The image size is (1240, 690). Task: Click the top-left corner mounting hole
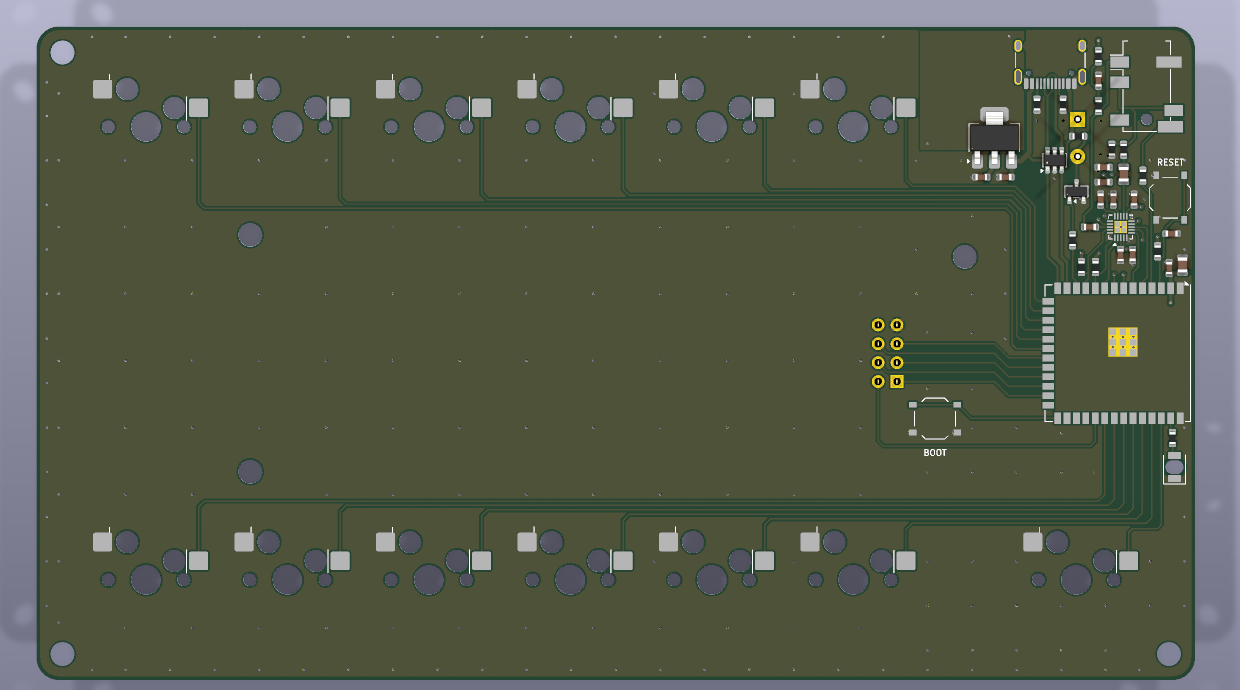point(62,53)
